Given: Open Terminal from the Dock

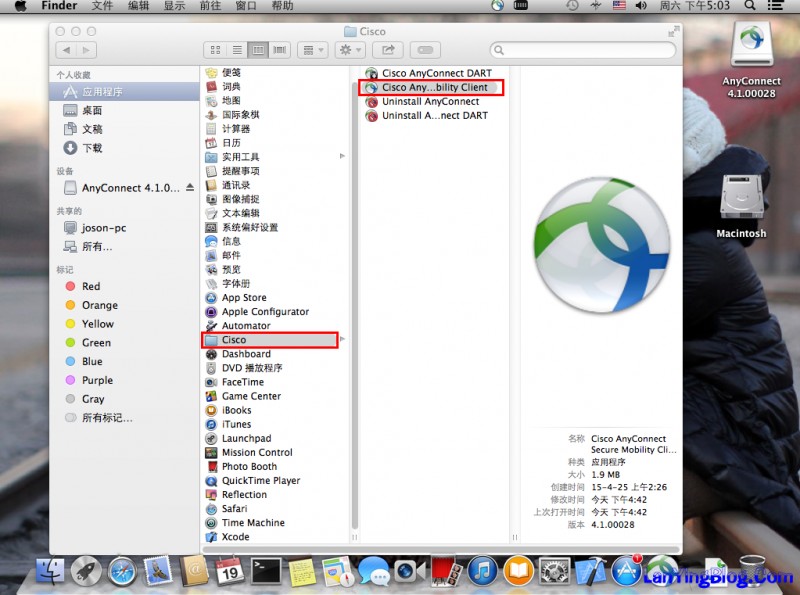Looking at the screenshot, I should 266,570.
